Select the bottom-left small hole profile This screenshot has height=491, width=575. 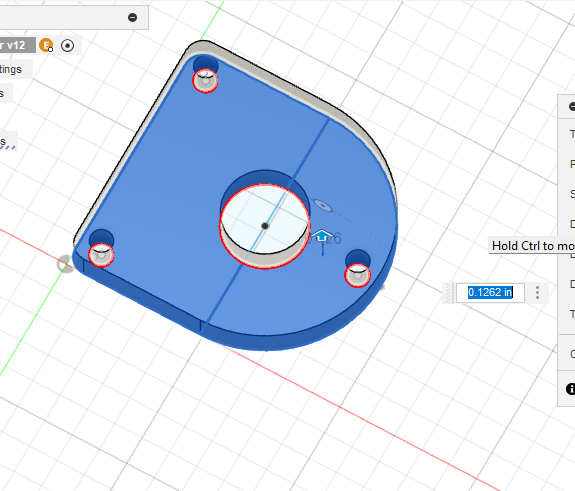click(101, 254)
